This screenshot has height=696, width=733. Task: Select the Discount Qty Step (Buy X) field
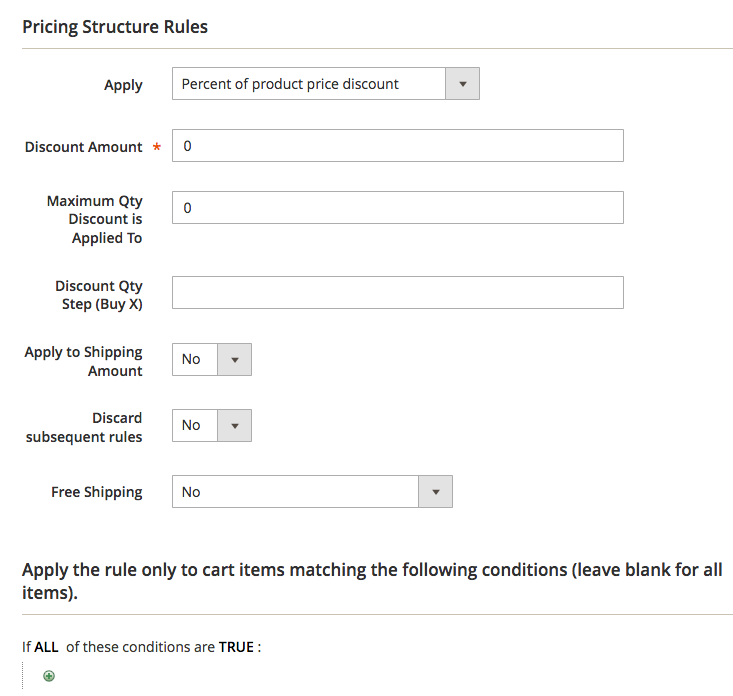pyautogui.click(x=398, y=293)
